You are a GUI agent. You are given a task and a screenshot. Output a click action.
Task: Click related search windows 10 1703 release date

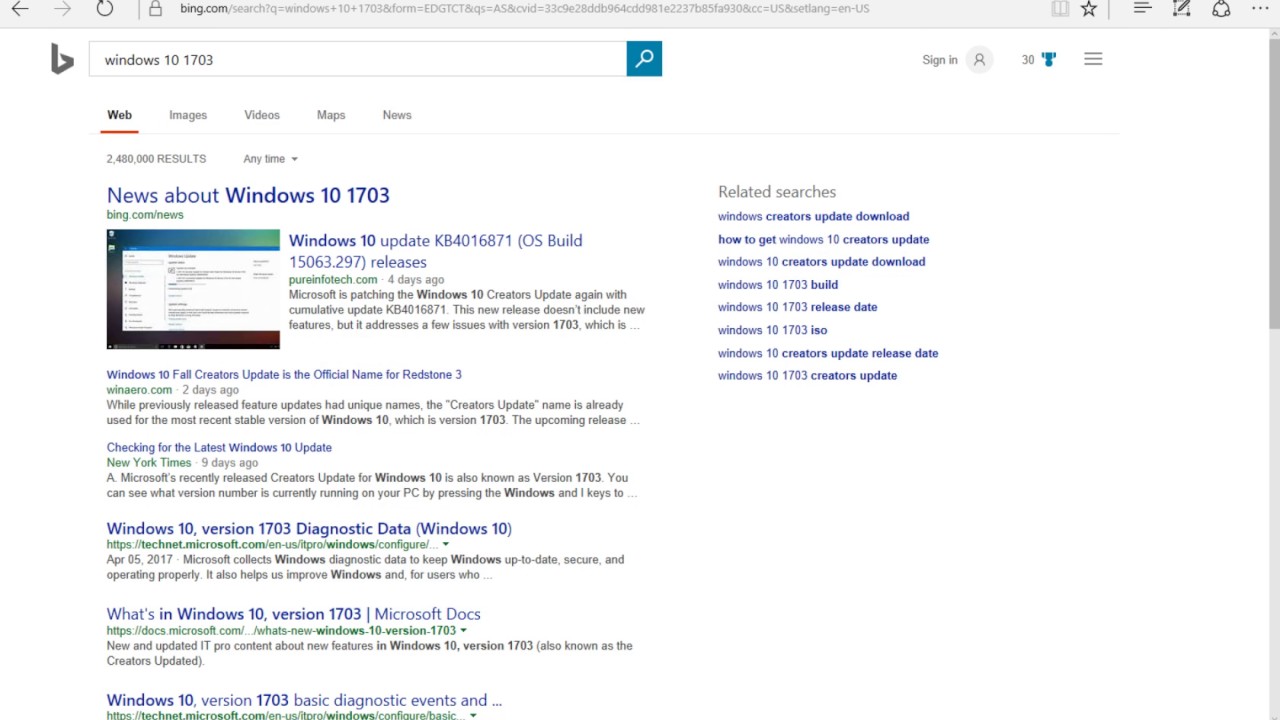797,307
